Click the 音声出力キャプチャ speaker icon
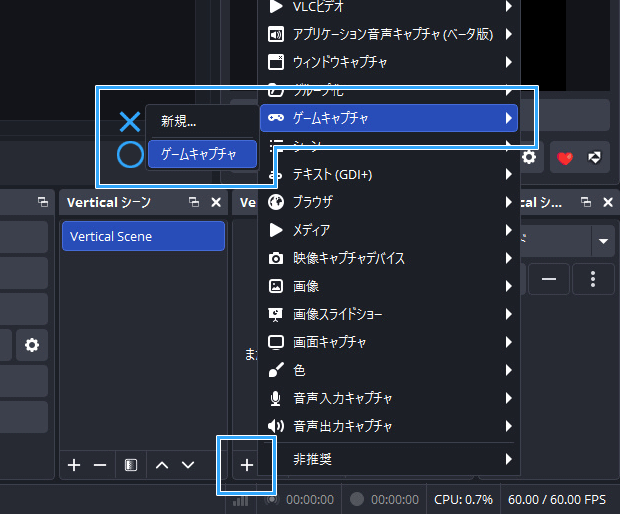This screenshot has height=514, width=620. 276,426
